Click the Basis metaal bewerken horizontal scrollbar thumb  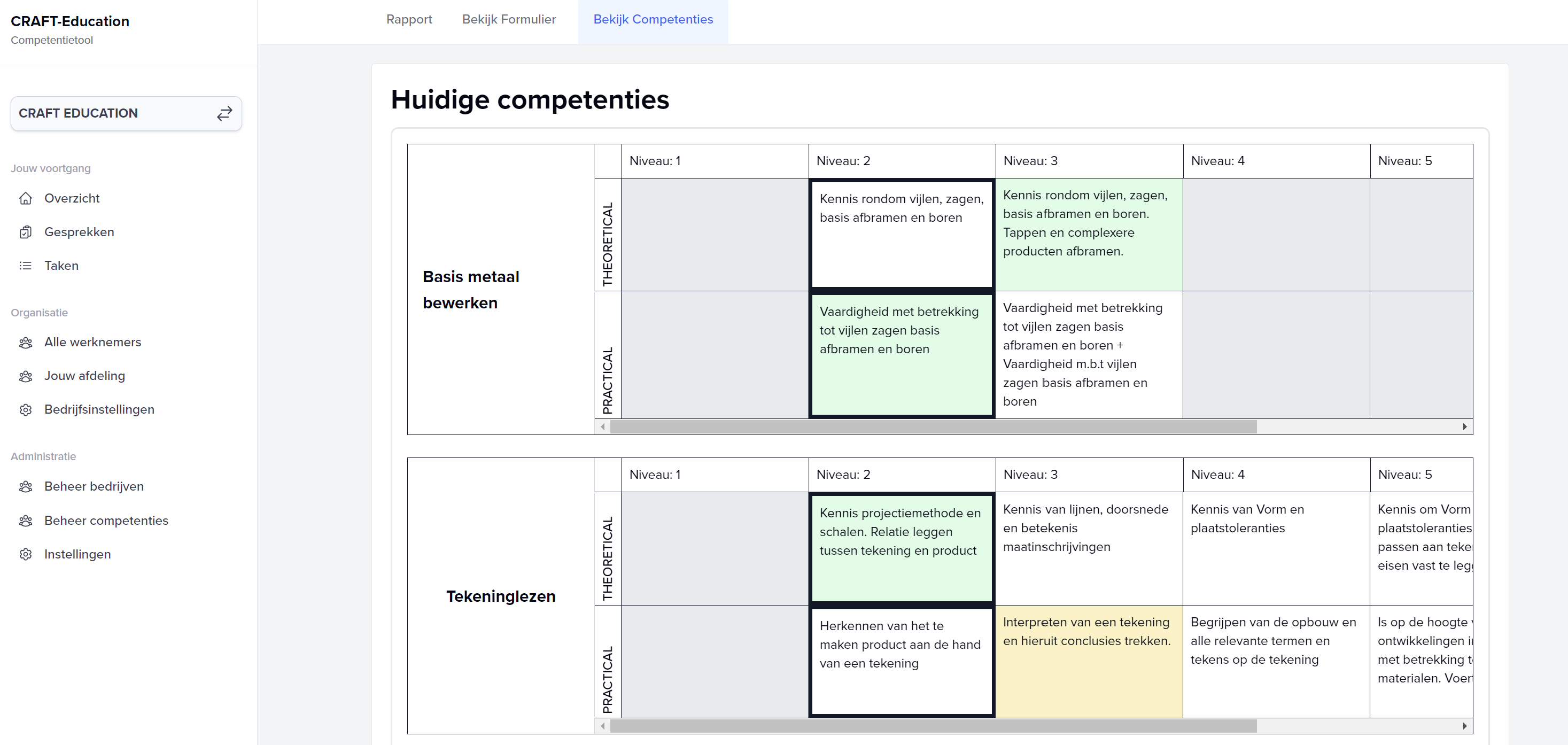point(934,426)
